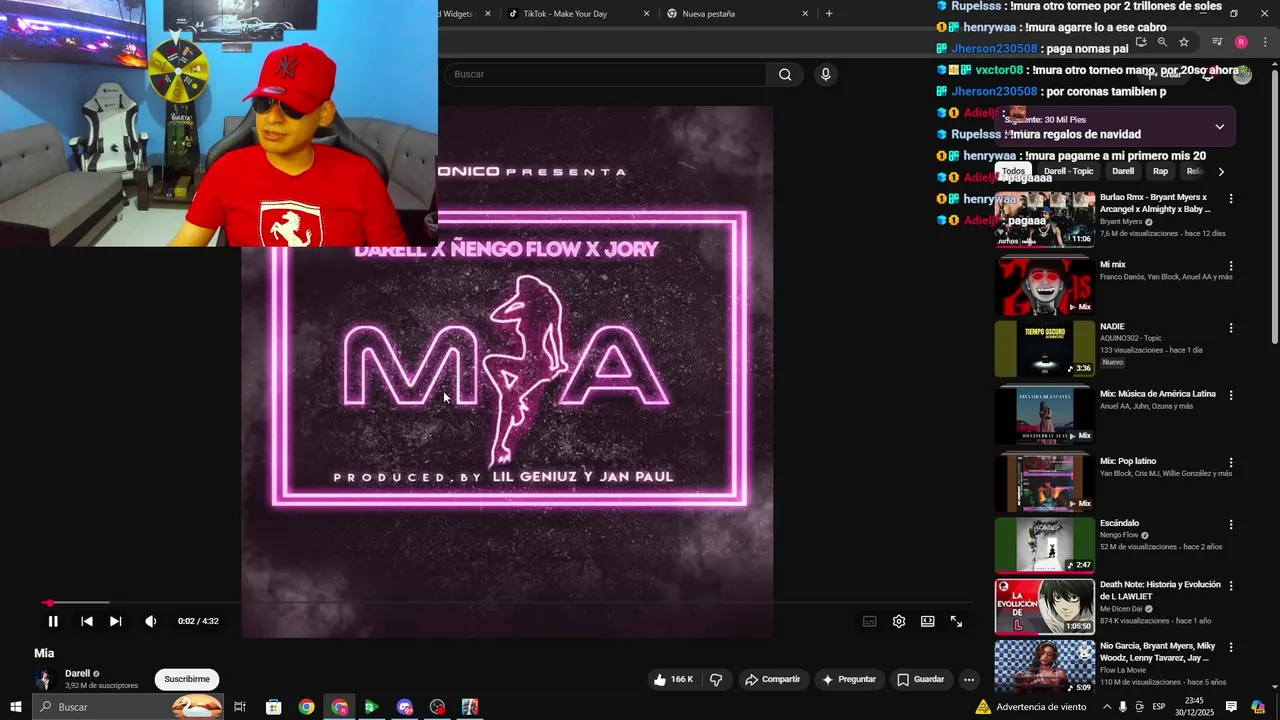This screenshot has height=720, width=1280.
Task: Open Windows Start menu
Action: point(16,707)
